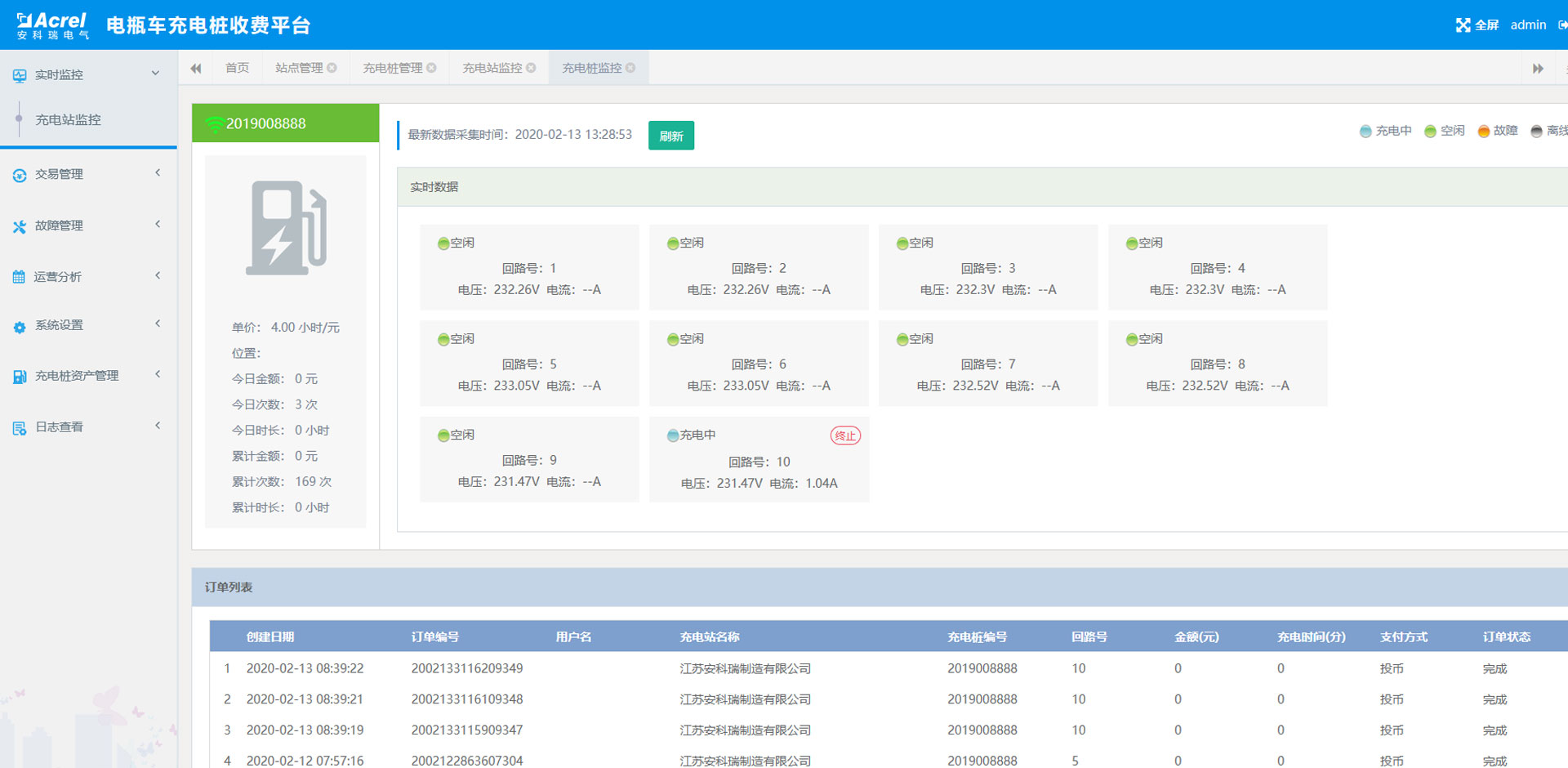Select 充电站监控 in the sidebar
The image size is (1568, 768).
pos(69,120)
